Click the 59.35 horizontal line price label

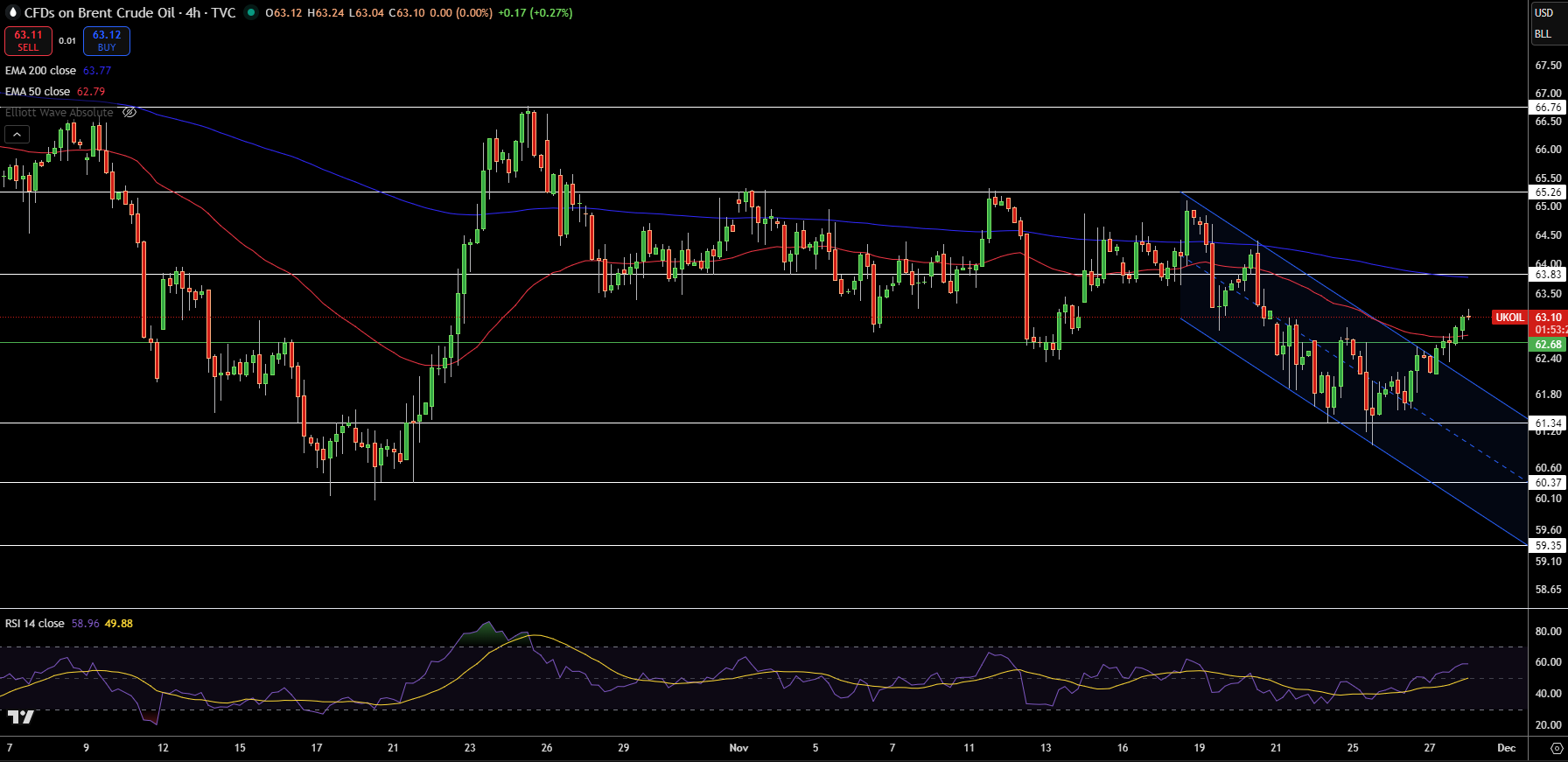(x=1548, y=545)
